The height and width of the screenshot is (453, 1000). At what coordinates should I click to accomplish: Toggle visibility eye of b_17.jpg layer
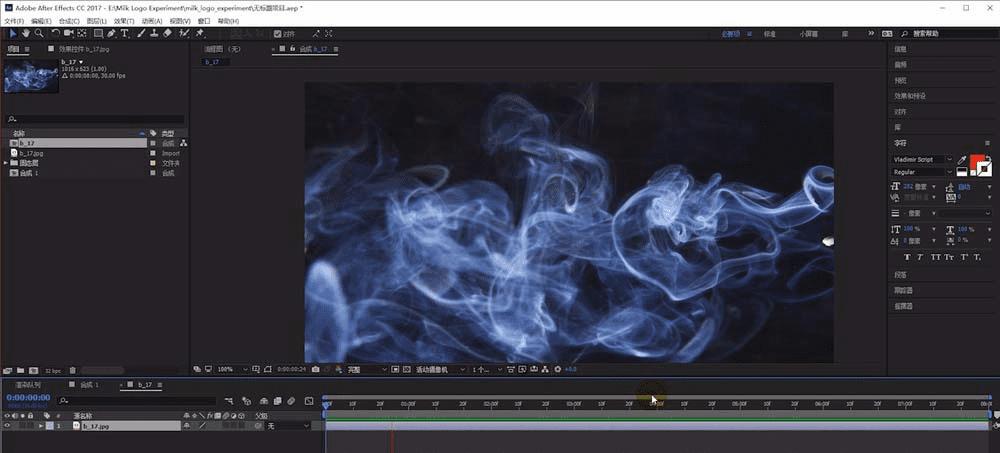click(x=8, y=426)
